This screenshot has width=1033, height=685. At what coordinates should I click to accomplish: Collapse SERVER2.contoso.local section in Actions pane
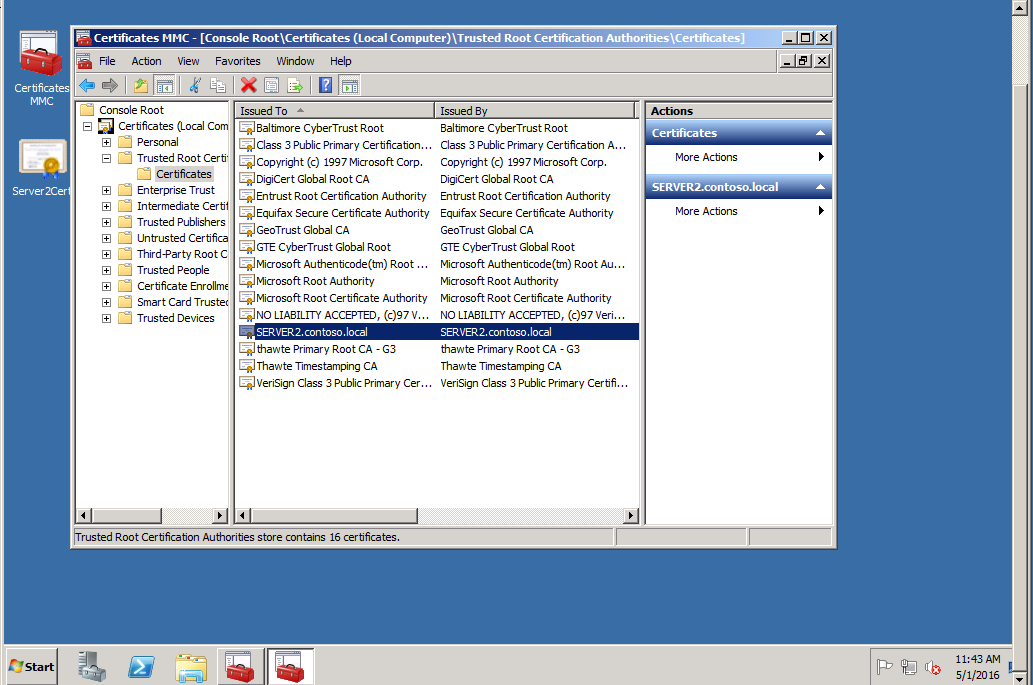[x=820, y=187]
